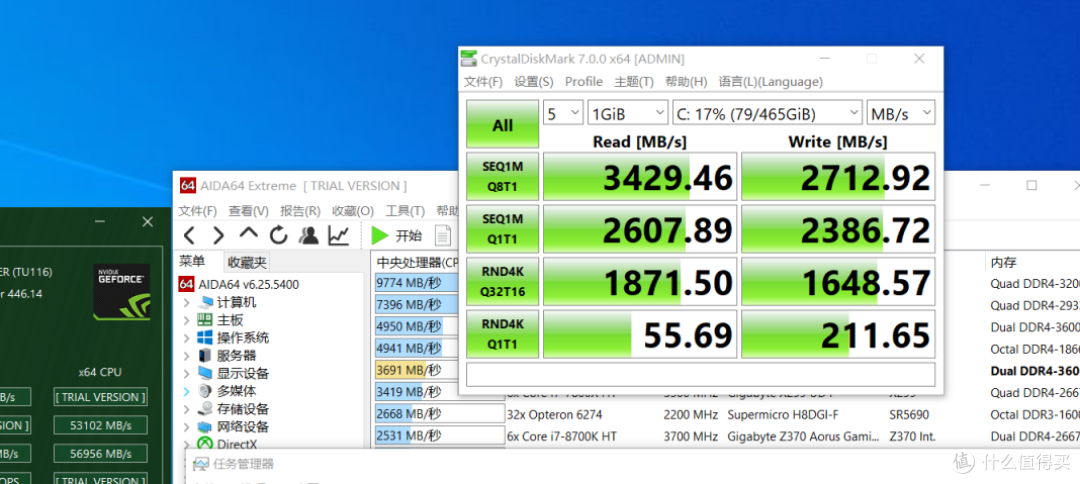Run all tests with All button
The width and height of the screenshot is (1080, 484).
(503, 125)
